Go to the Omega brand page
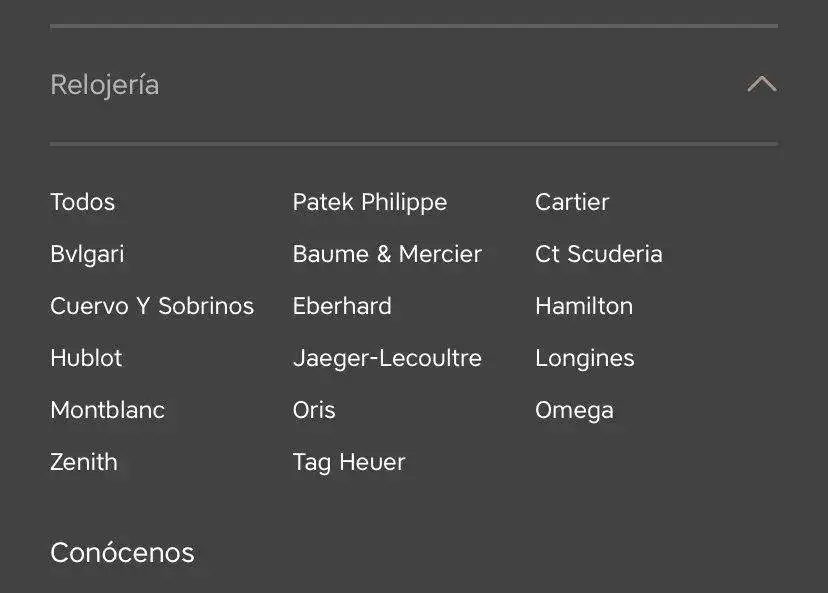The image size is (828, 593). point(574,410)
